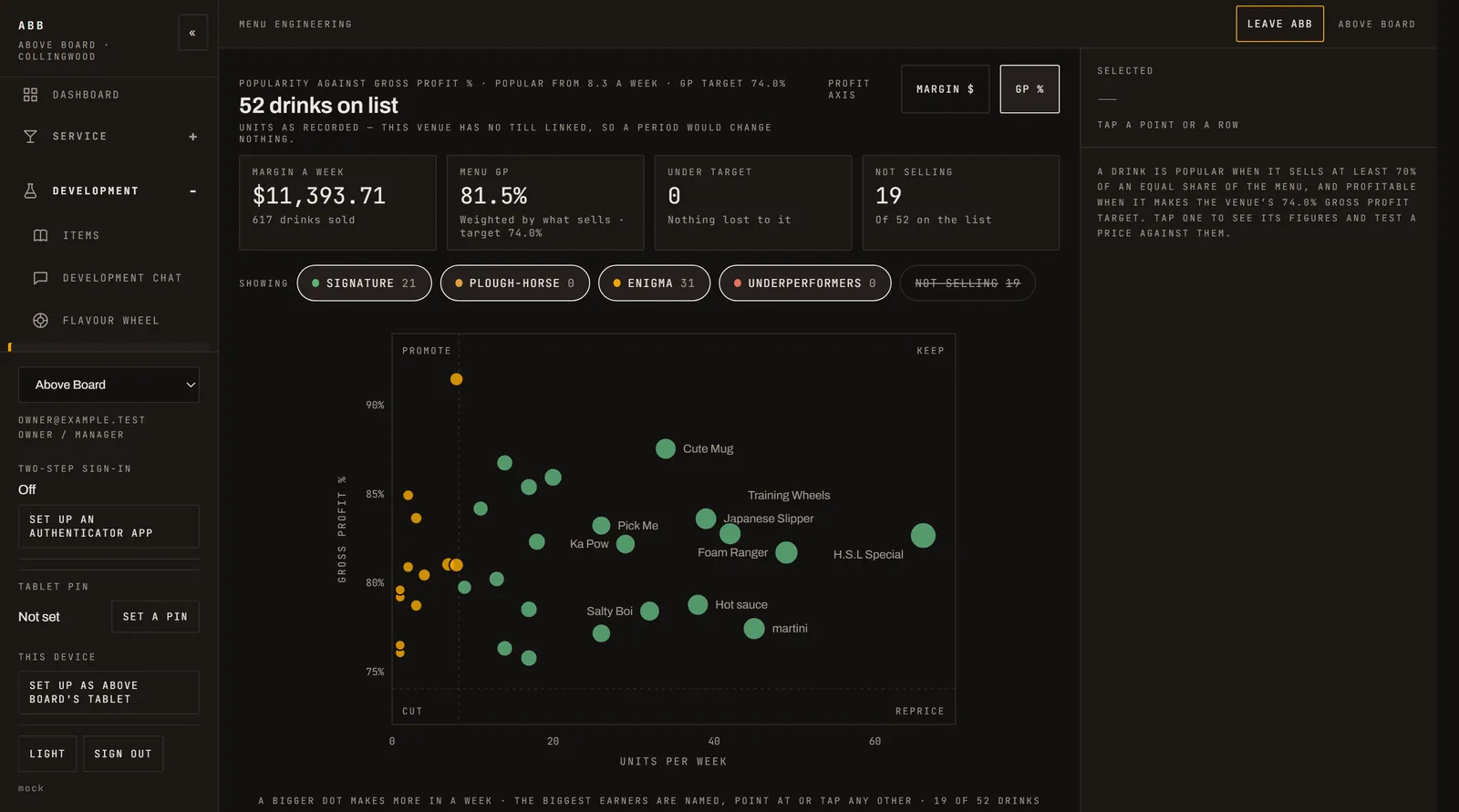Select the Pick Me dot on chart
This screenshot has width=1459, height=812.
[x=601, y=526]
